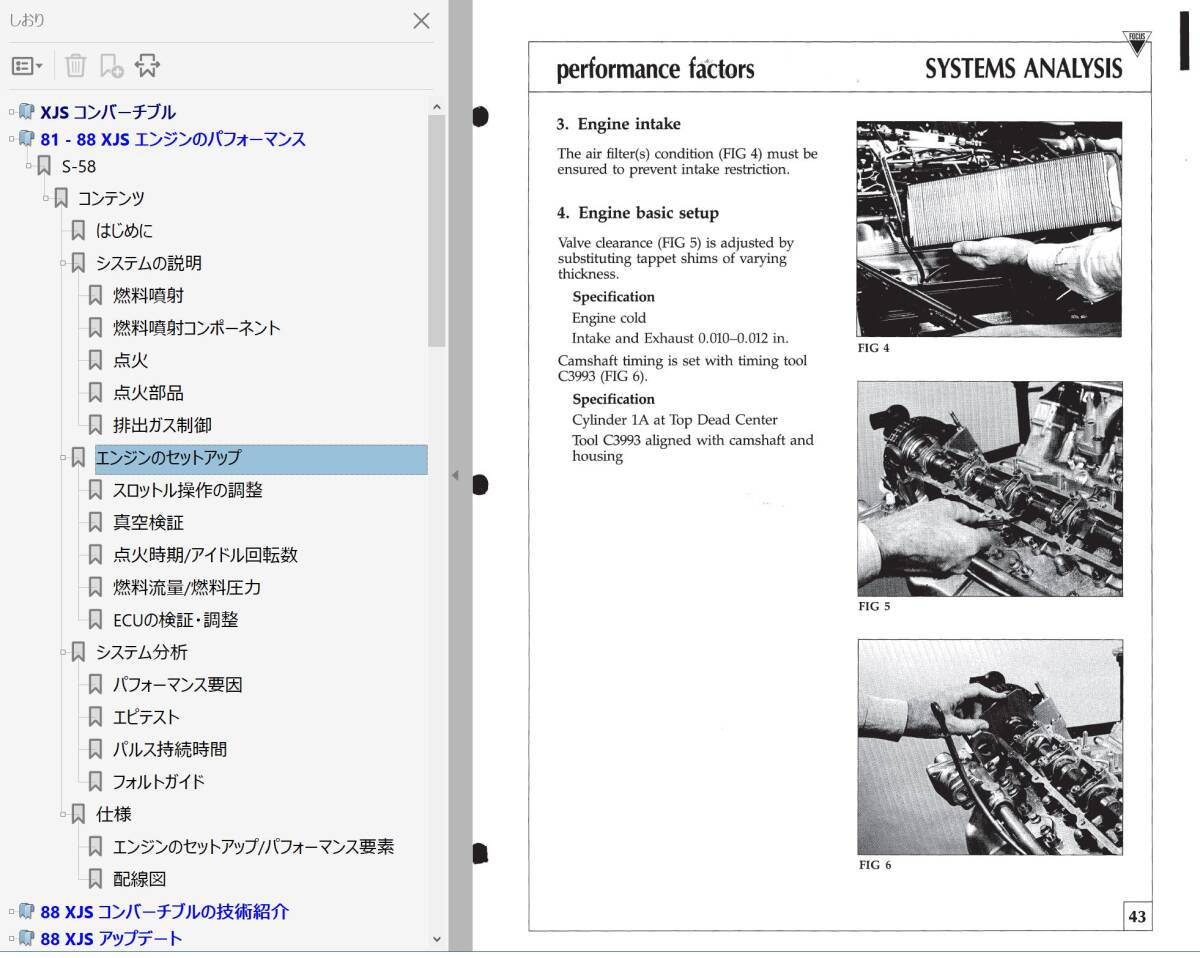Image resolution: width=1200 pixels, height=958 pixels.
Task: Collapse the システムの説明 section
Action: pos(63,263)
